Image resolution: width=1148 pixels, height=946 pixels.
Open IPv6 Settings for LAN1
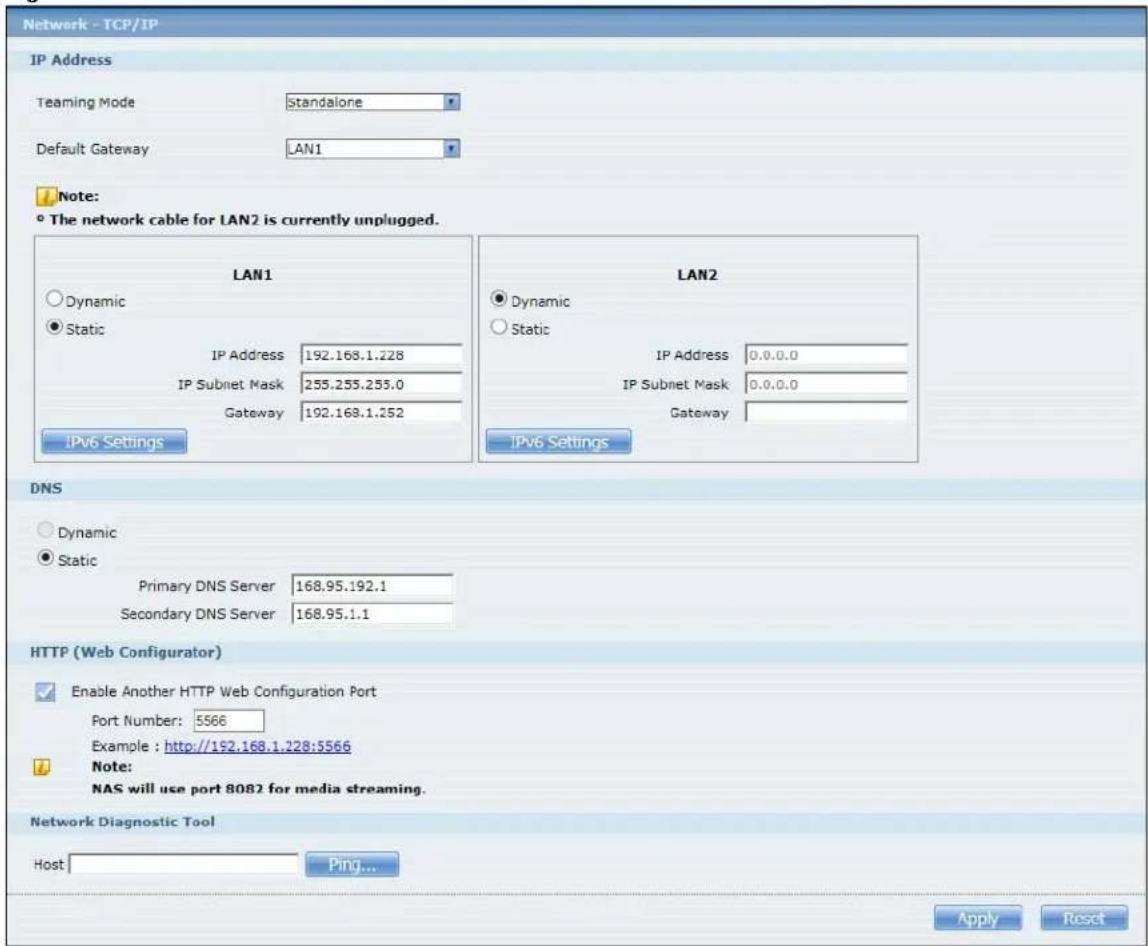tap(114, 442)
